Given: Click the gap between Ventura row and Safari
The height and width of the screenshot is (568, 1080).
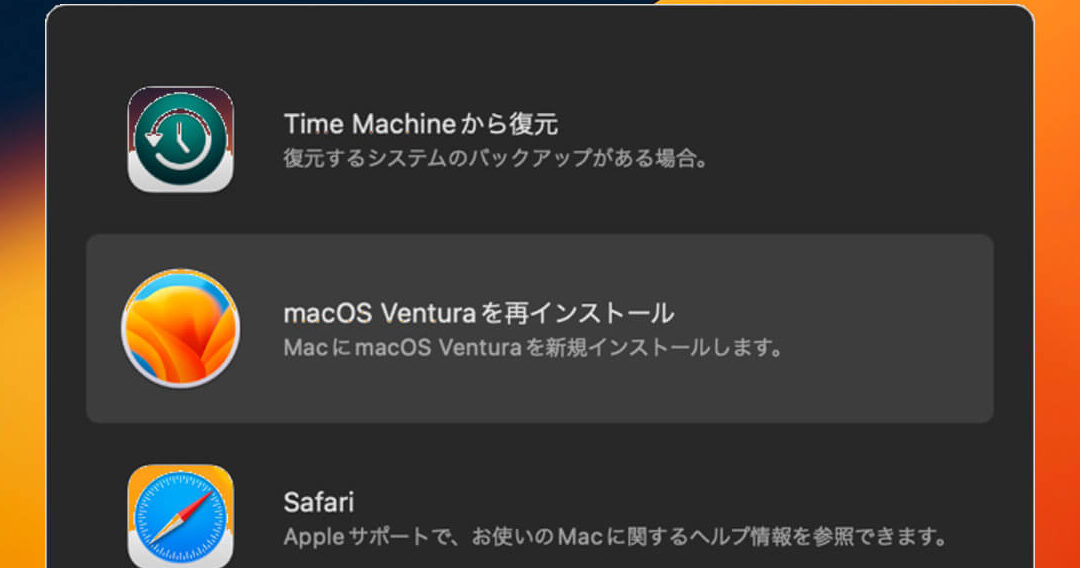Looking at the screenshot, I should pyautogui.click(x=539, y=442).
